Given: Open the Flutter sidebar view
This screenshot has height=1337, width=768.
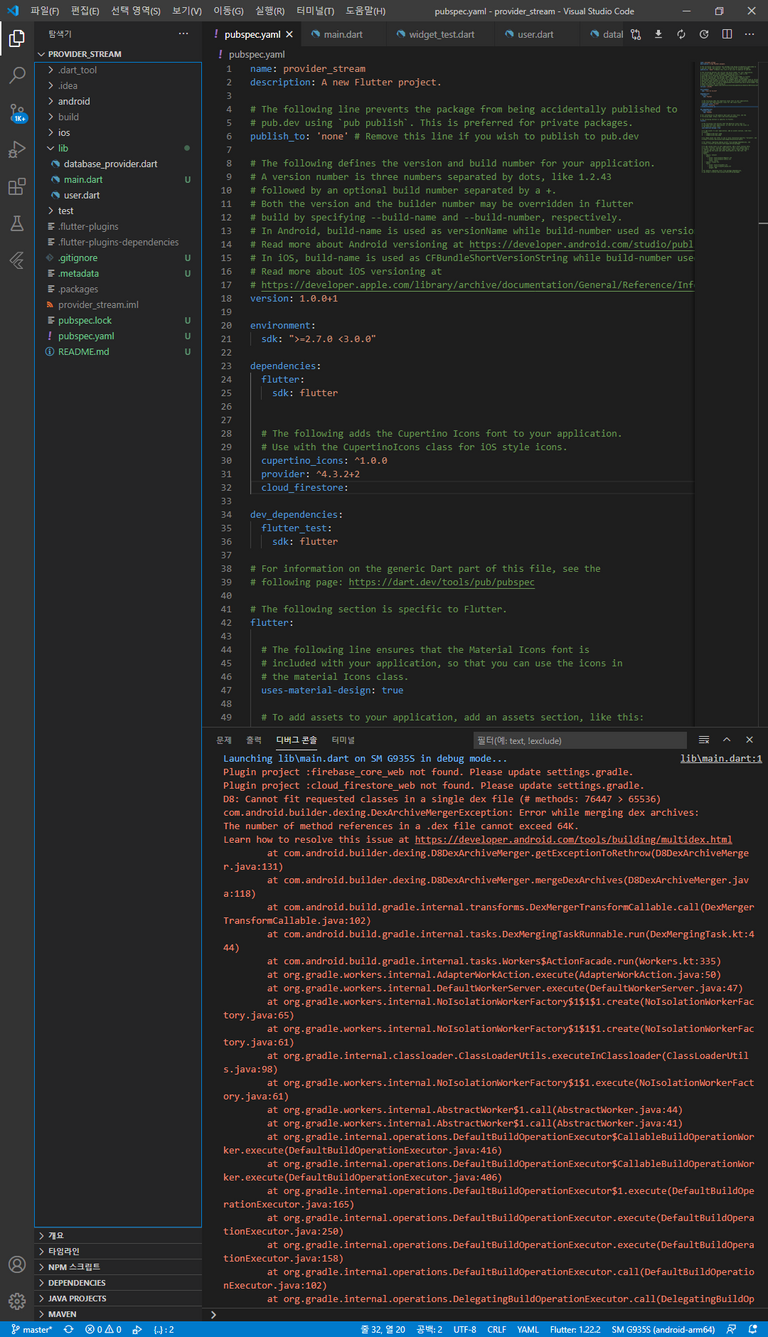Looking at the screenshot, I should (x=16, y=261).
